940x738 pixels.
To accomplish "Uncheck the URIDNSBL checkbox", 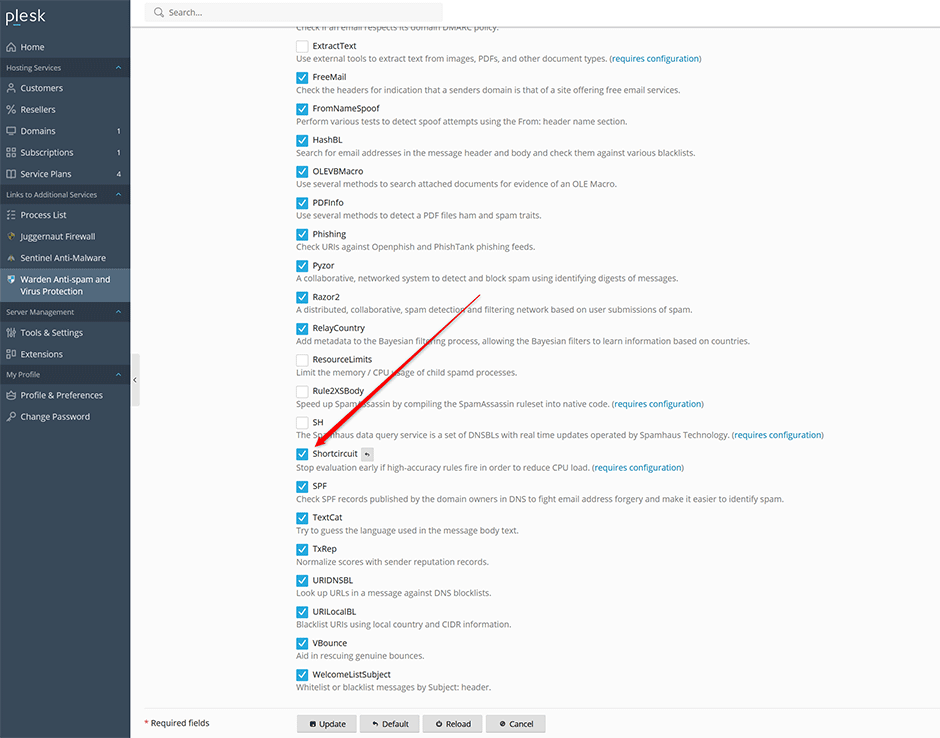I will 302,581.
